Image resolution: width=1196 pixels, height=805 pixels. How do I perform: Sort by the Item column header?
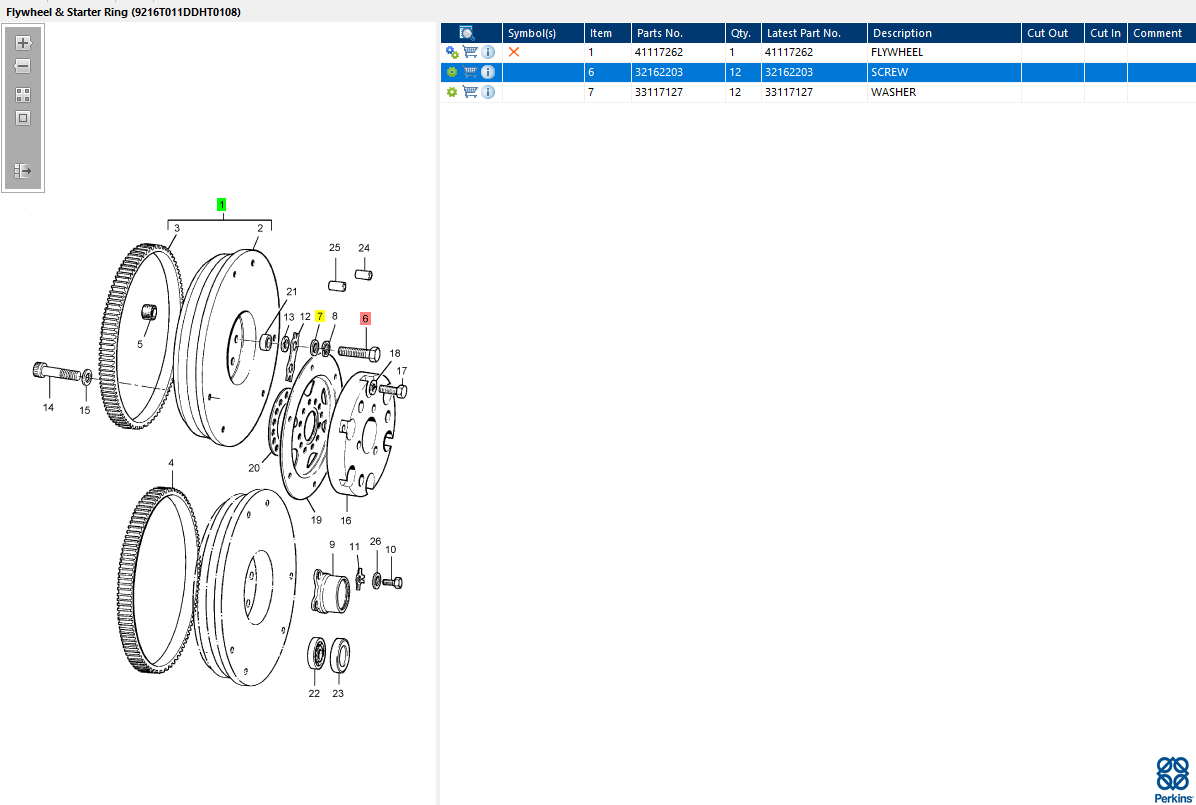click(x=608, y=33)
